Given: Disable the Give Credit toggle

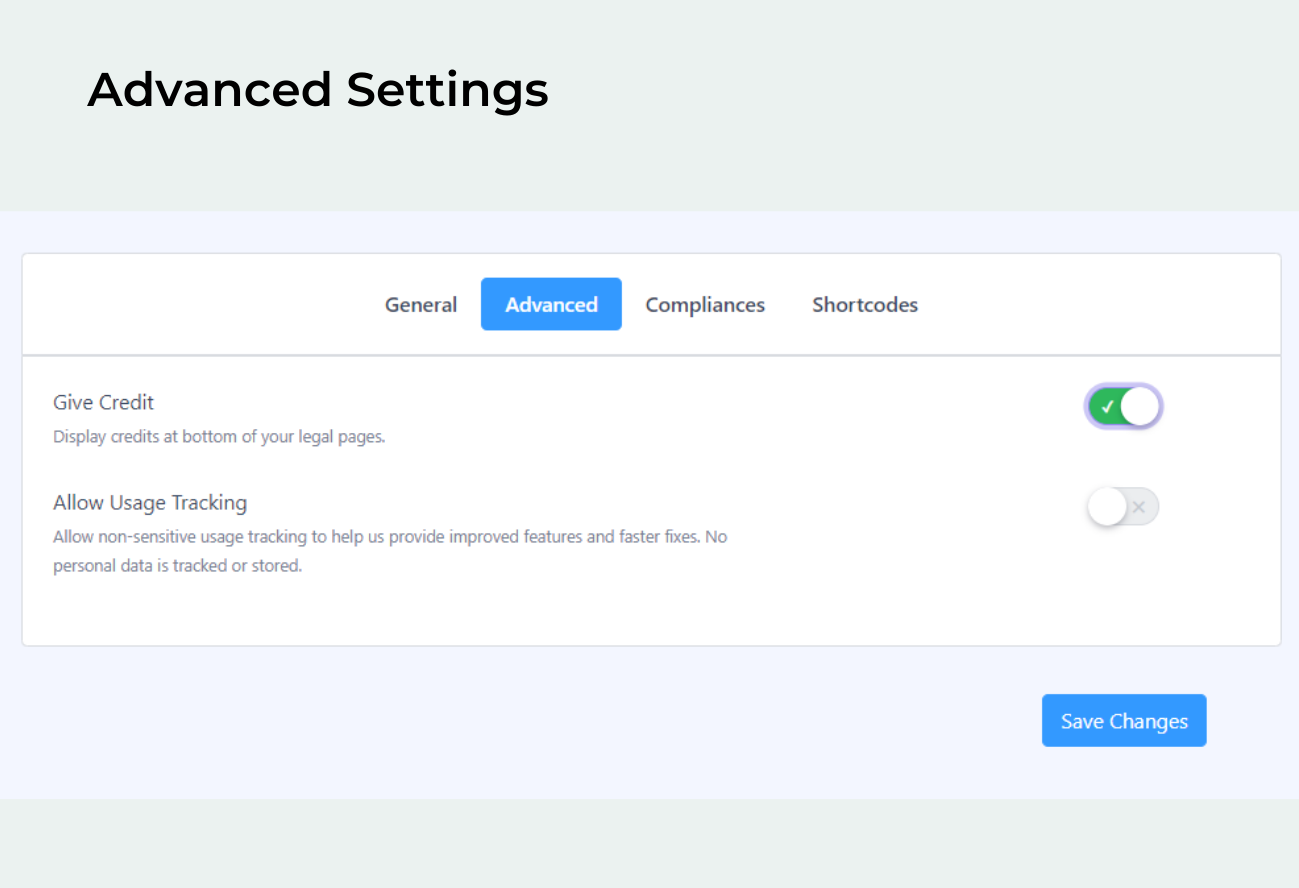Looking at the screenshot, I should pyautogui.click(x=1123, y=407).
